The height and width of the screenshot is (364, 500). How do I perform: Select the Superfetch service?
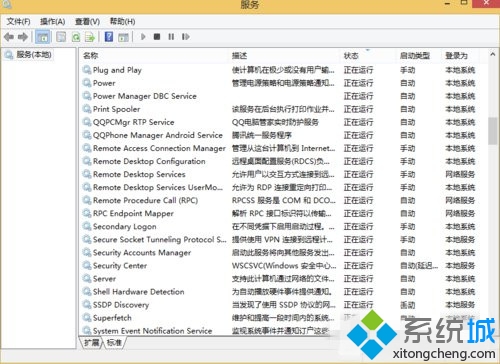click(x=112, y=318)
